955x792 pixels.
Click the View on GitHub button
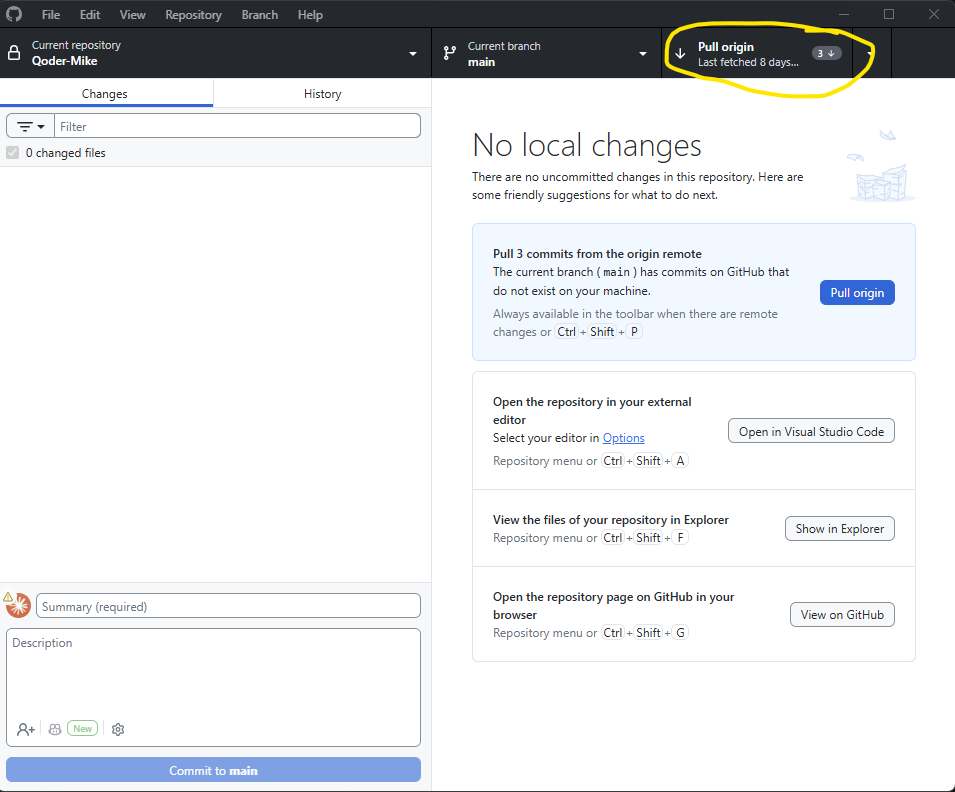pos(842,615)
